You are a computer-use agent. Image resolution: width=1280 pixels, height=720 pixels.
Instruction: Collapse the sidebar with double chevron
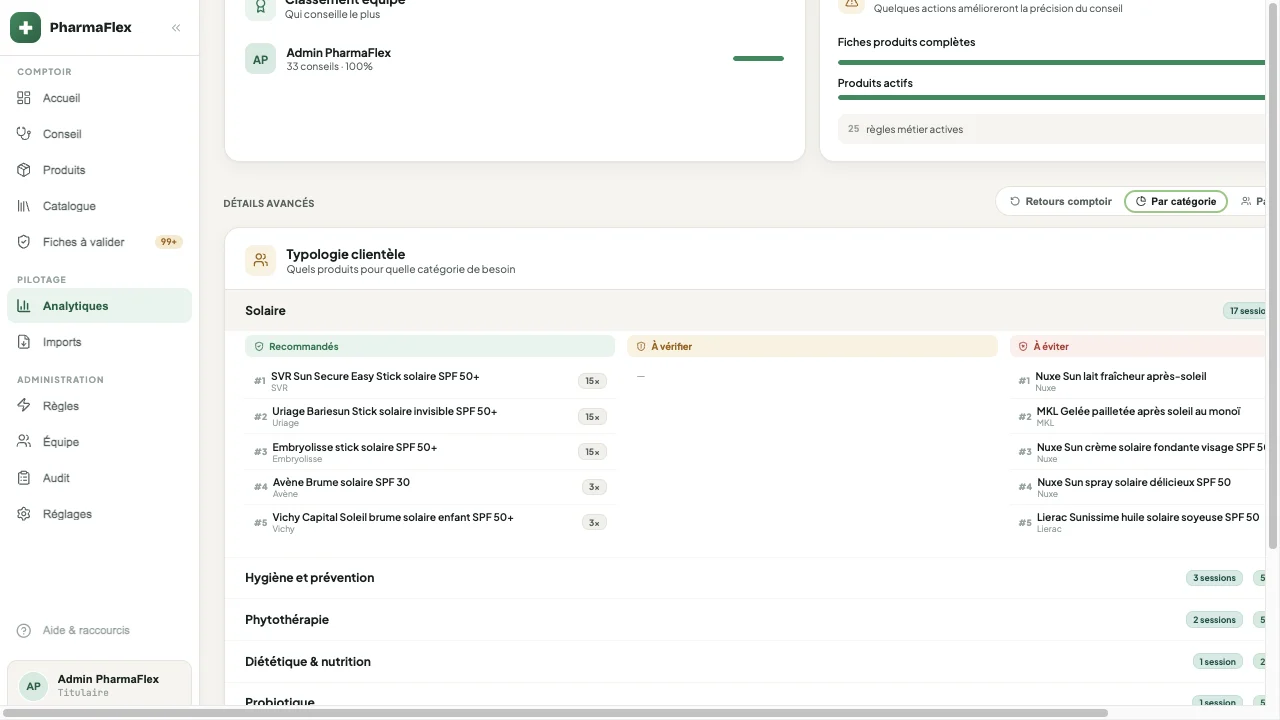click(176, 28)
